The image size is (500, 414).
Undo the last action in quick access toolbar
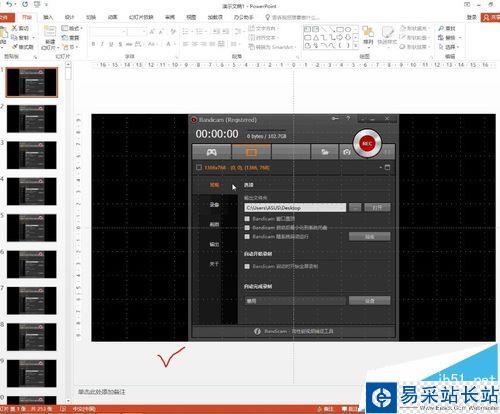point(9,4)
